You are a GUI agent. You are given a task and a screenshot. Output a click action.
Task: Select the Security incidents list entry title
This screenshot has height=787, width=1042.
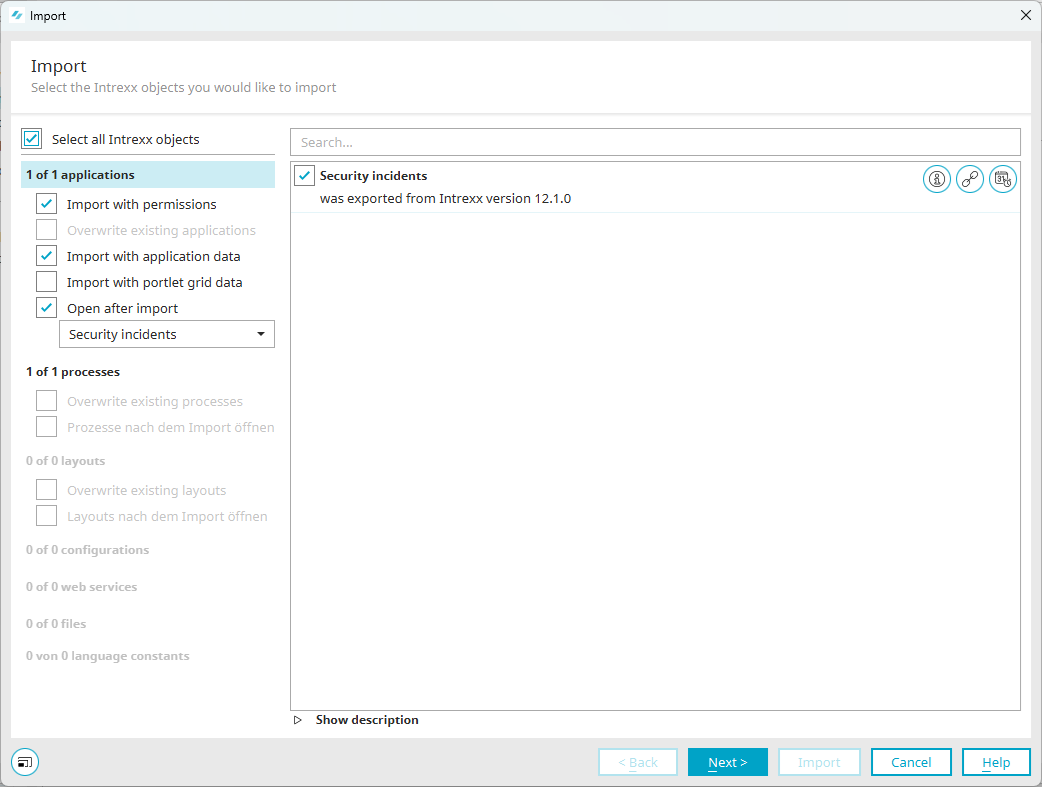(x=373, y=175)
